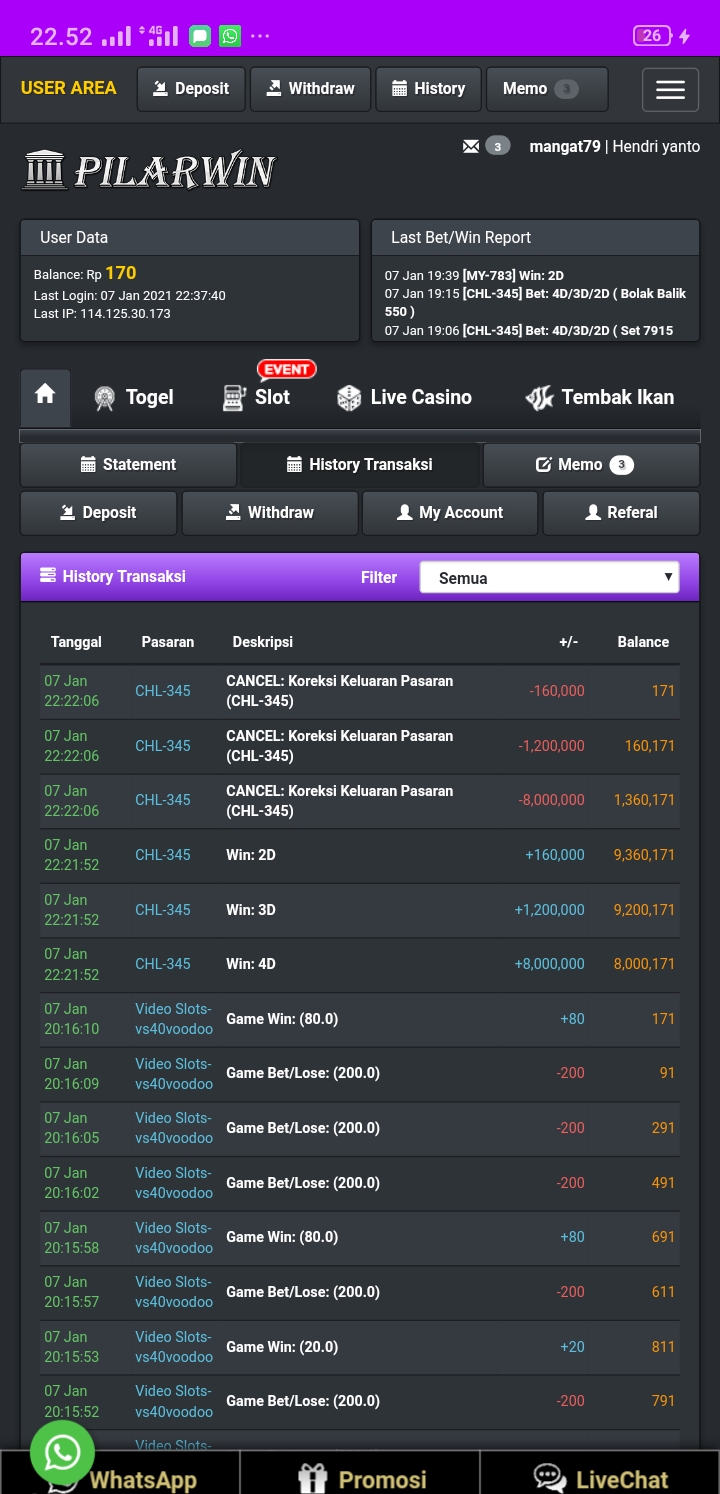Open the Live Casino dice section
Screen dimensions: 720x1494
click(x=404, y=397)
